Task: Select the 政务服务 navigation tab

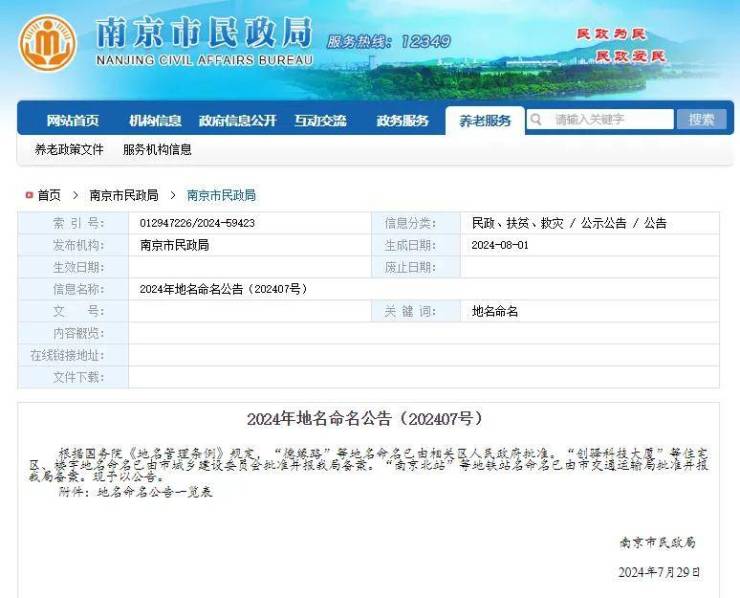Action: tap(402, 121)
